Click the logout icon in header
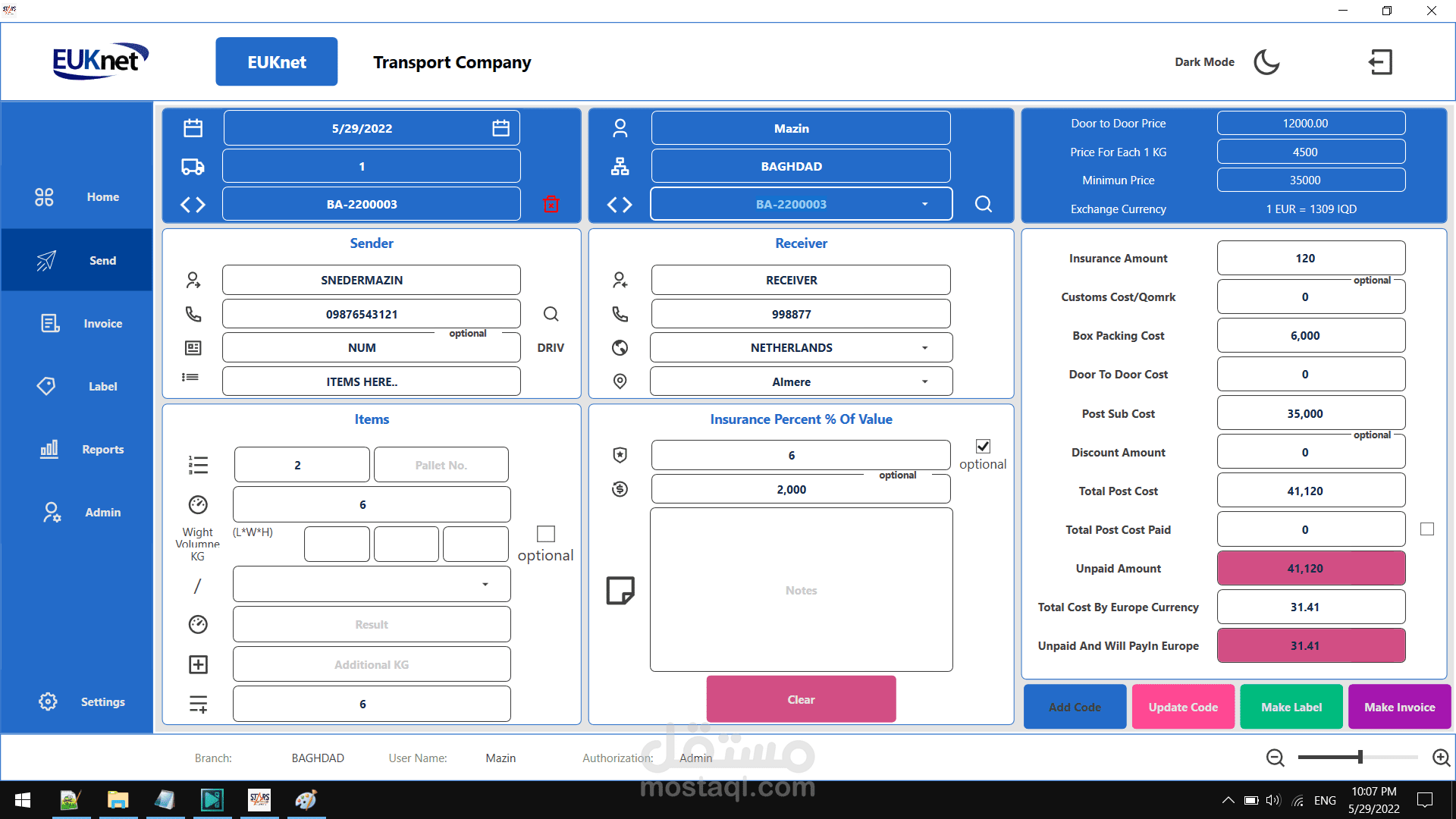This screenshot has height=819, width=1456. [x=1380, y=62]
